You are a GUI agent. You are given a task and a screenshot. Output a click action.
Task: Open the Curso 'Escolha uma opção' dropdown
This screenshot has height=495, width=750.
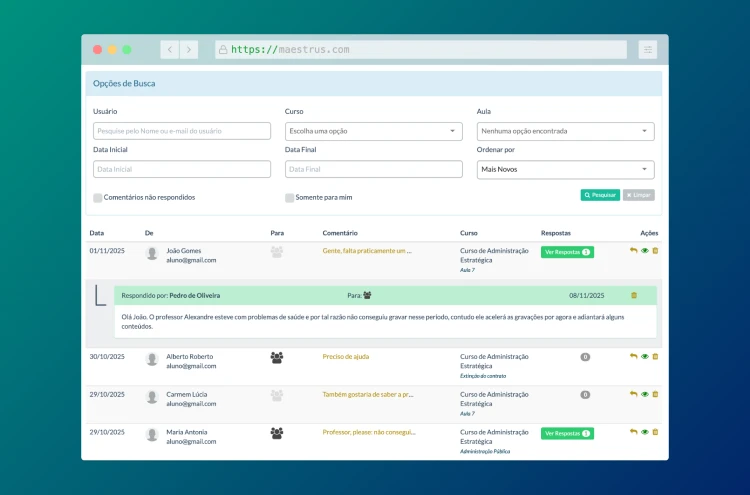click(373, 131)
